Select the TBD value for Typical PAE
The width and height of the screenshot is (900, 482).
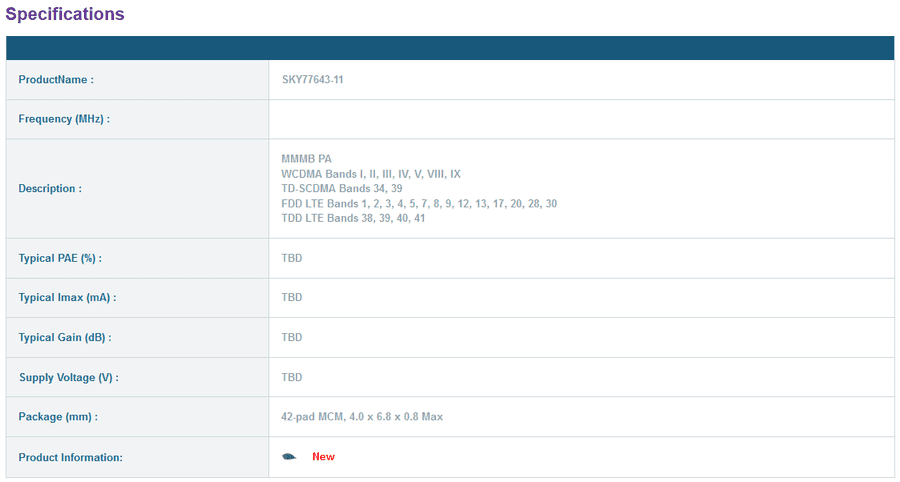pos(292,258)
